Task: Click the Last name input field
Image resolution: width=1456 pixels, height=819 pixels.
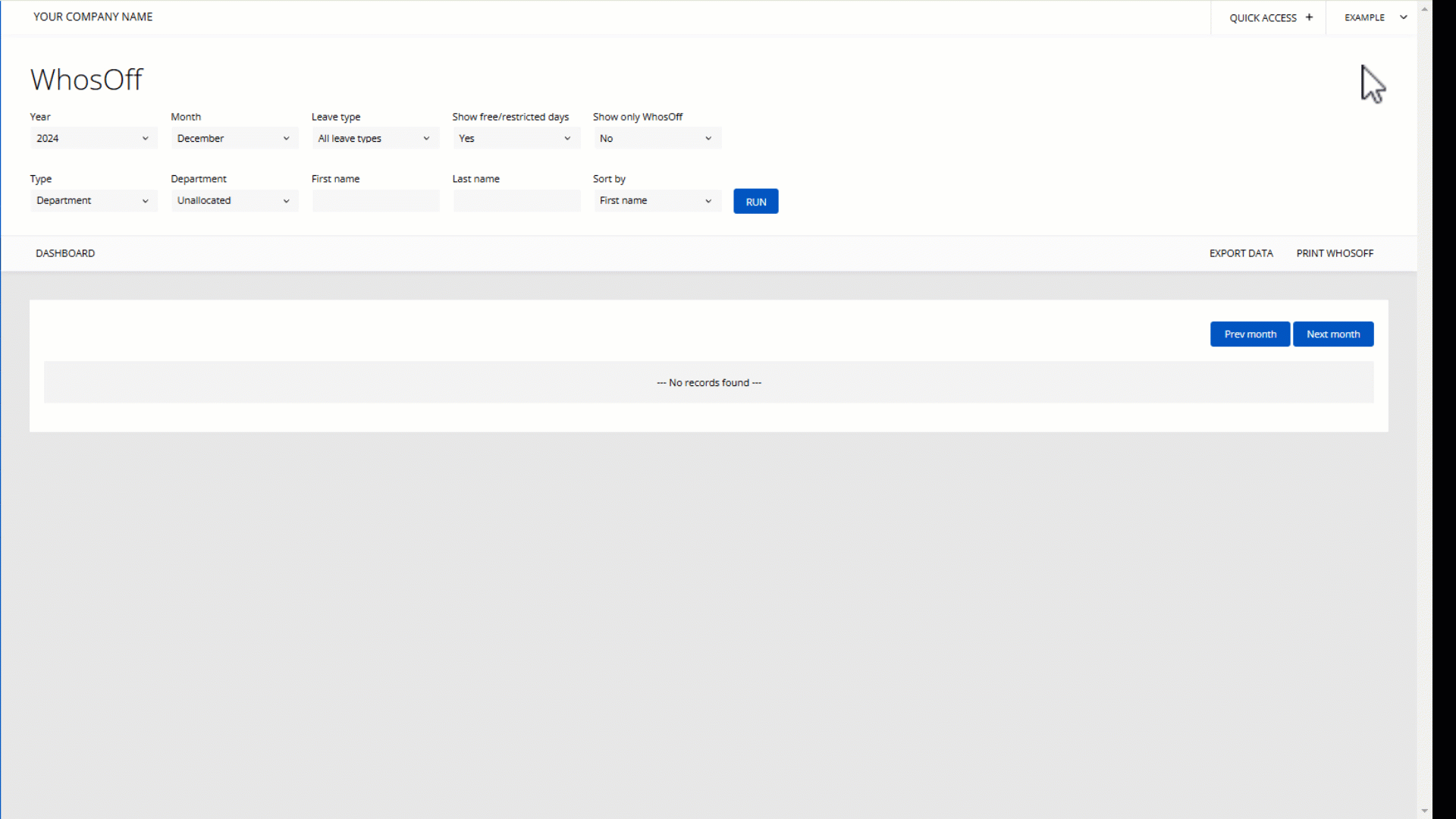Action: tap(516, 201)
